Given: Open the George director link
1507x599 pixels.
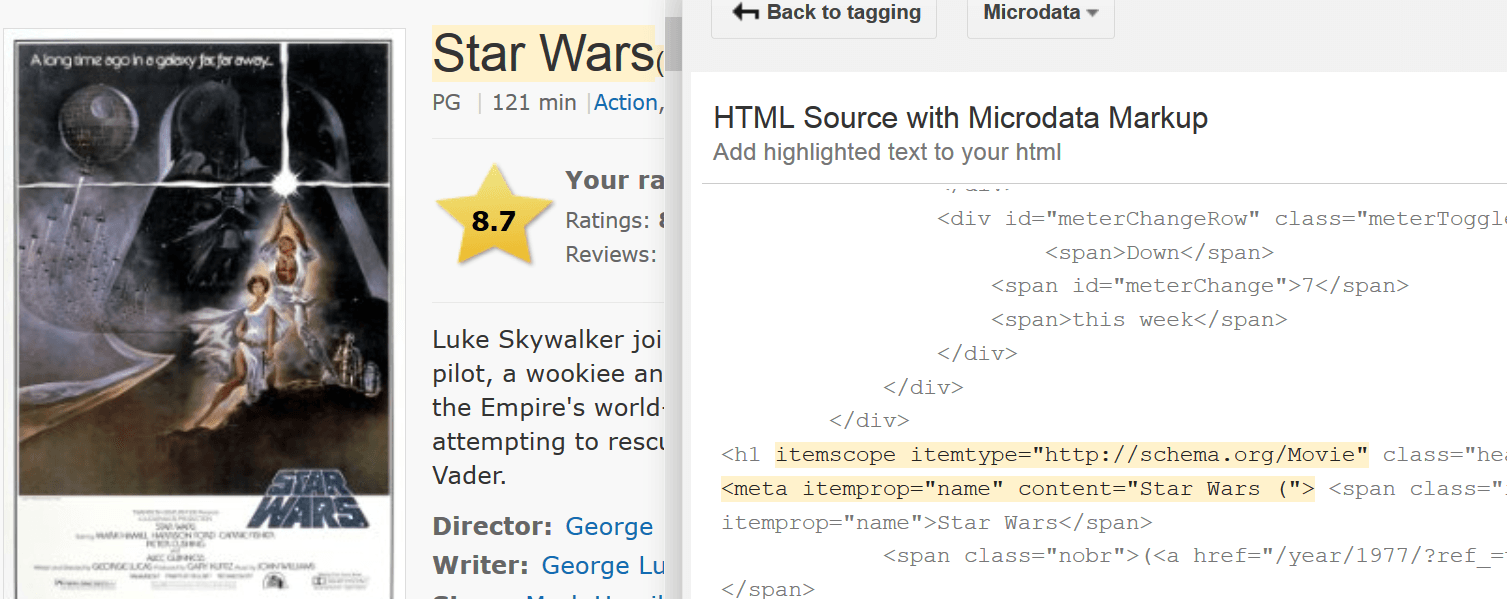Looking at the screenshot, I should 609,526.
